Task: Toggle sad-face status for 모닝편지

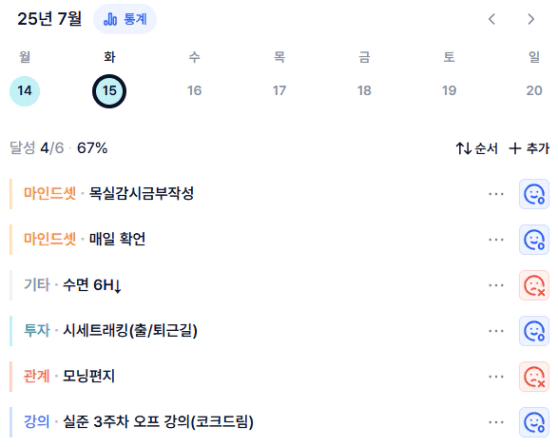Action: pyautogui.click(x=534, y=377)
